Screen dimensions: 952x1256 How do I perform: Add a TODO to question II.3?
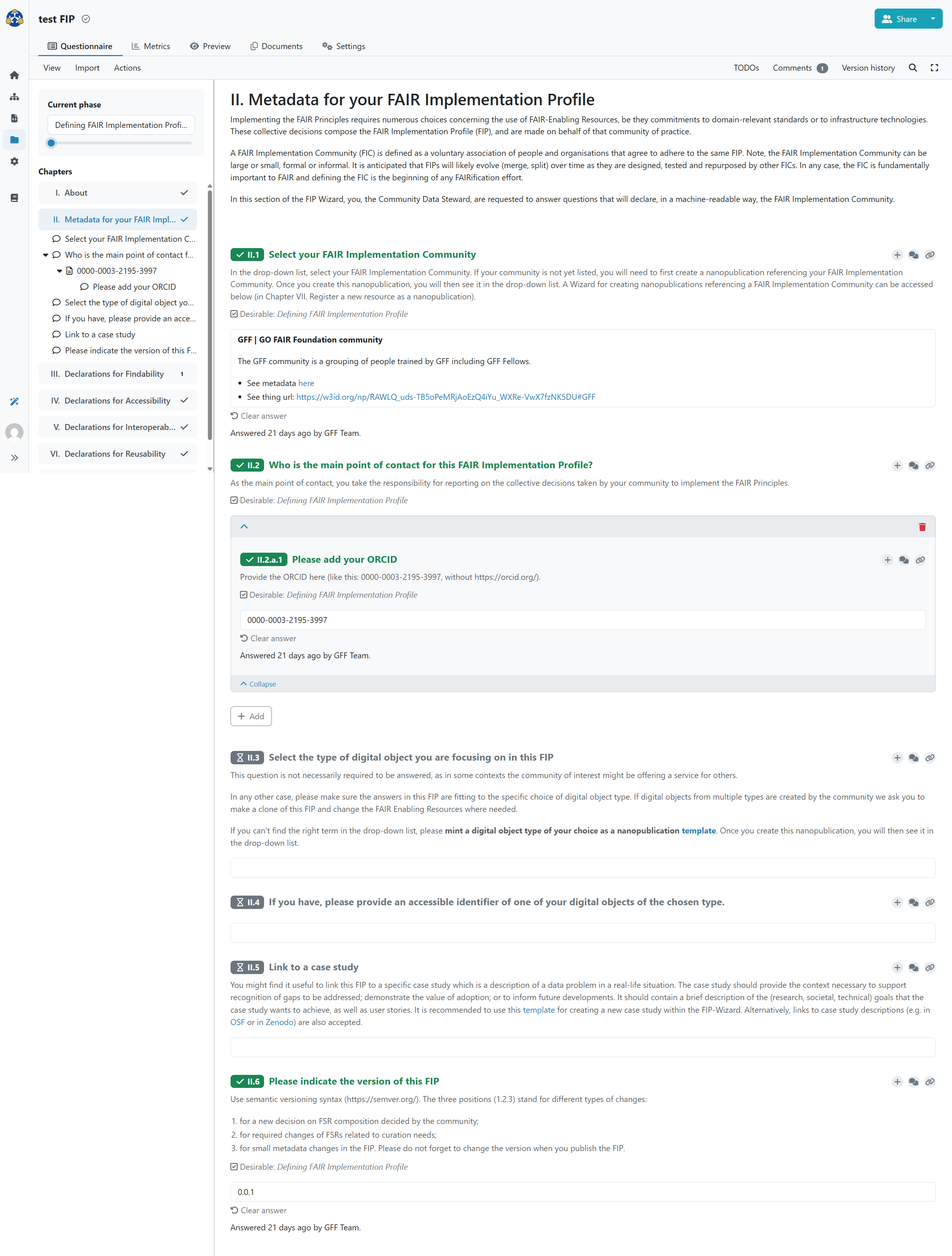(897, 758)
